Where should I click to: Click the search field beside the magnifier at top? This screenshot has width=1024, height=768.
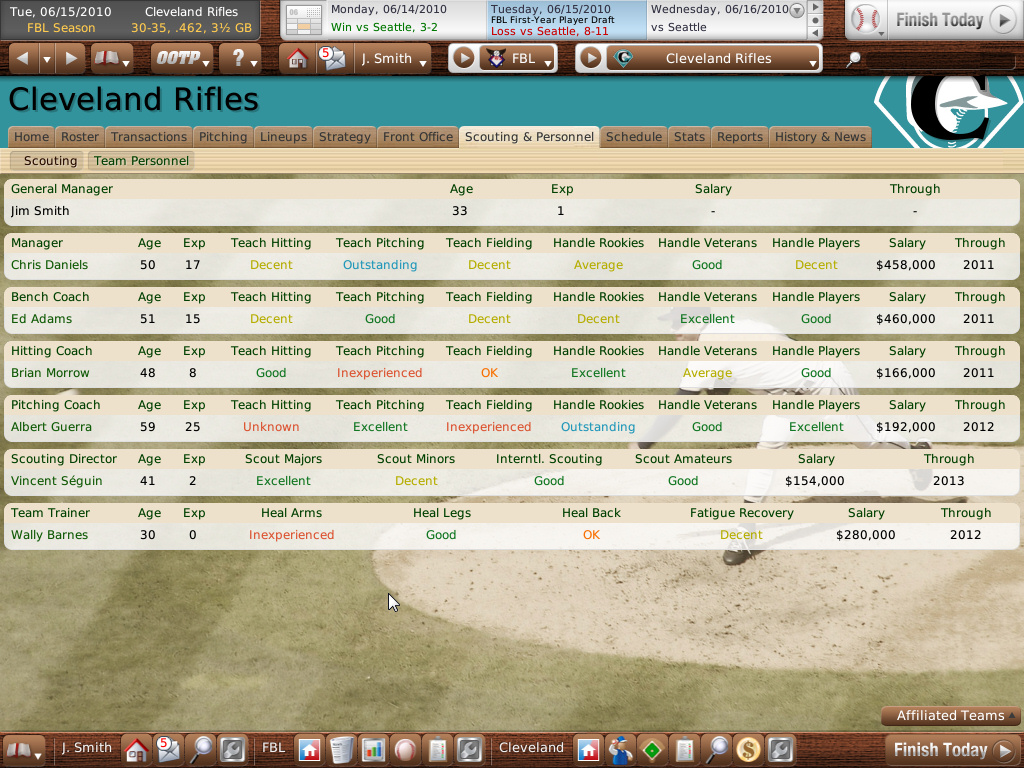click(940, 60)
